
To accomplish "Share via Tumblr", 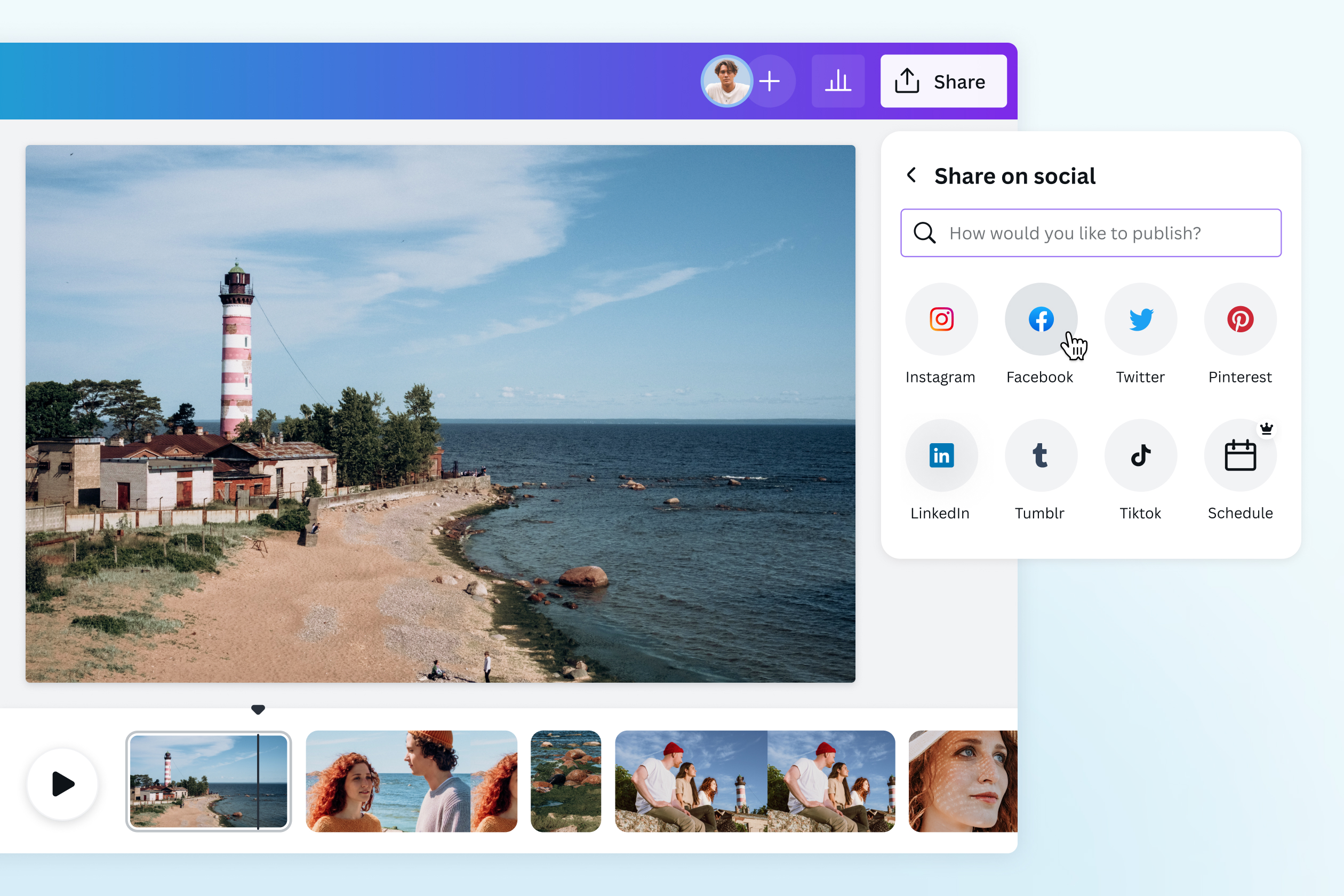I will 1040,455.
